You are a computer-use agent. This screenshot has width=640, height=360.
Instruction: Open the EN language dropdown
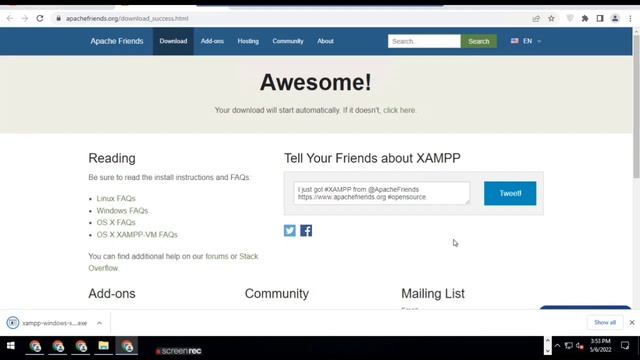coord(526,41)
